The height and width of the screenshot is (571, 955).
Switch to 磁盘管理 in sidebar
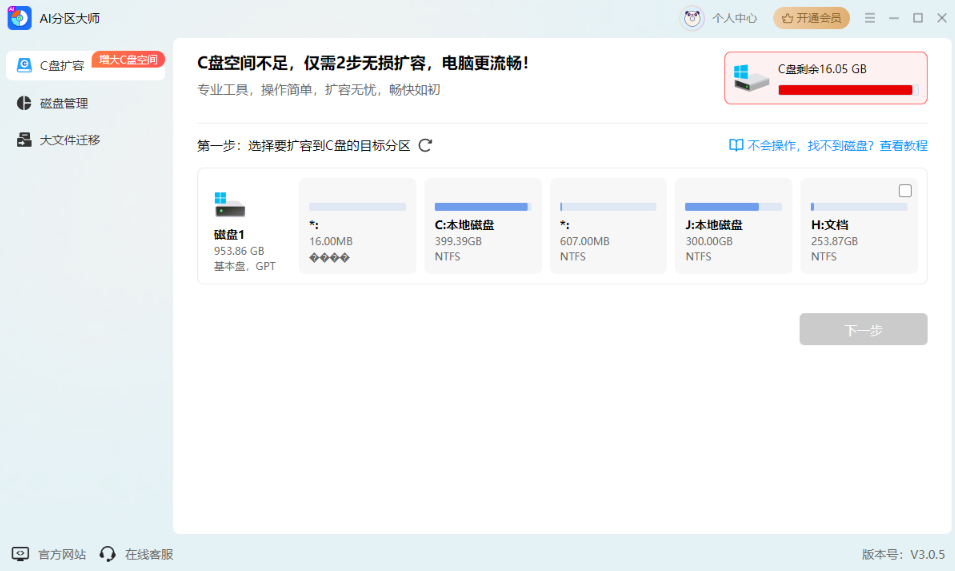click(63, 103)
